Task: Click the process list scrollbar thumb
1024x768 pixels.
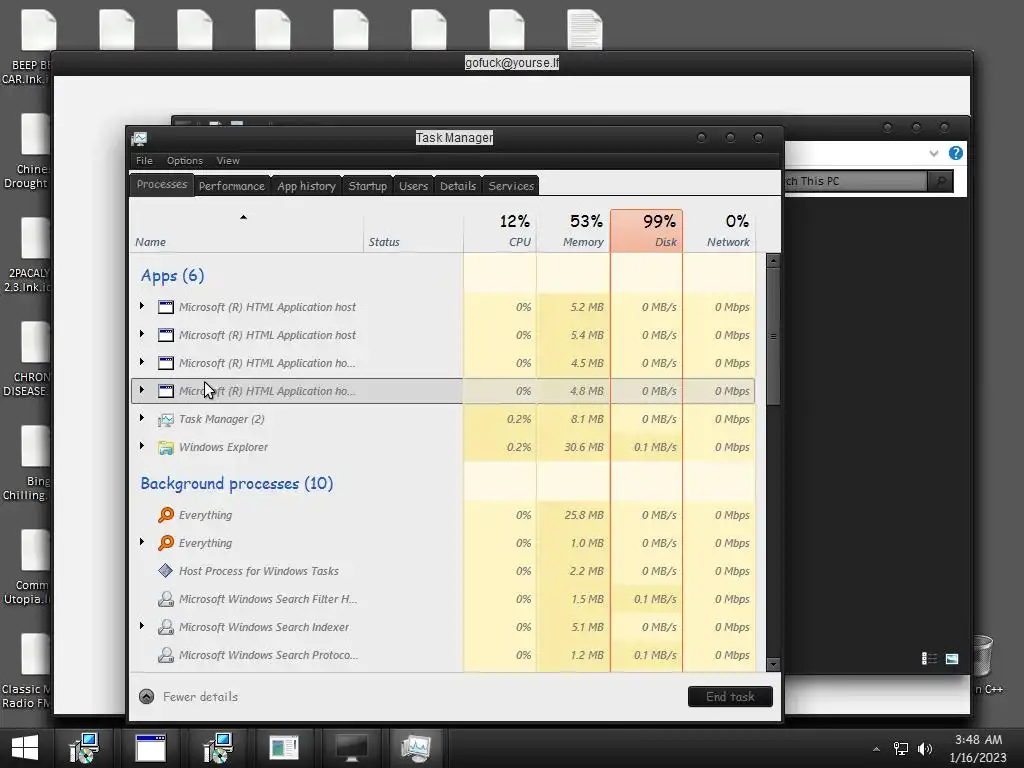Action: pos(773,337)
